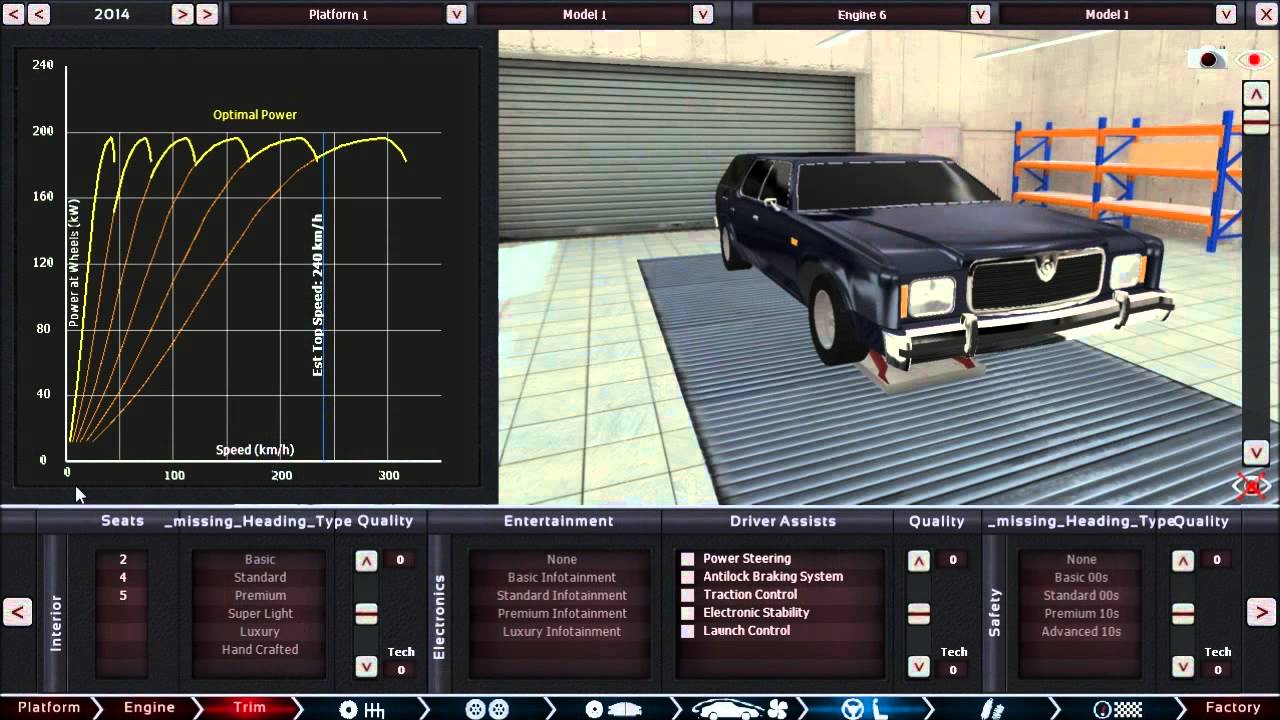This screenshot has height=720, width=1280.
Task: Adjust the Interior quality slider handle
Action: click(366, 613)
